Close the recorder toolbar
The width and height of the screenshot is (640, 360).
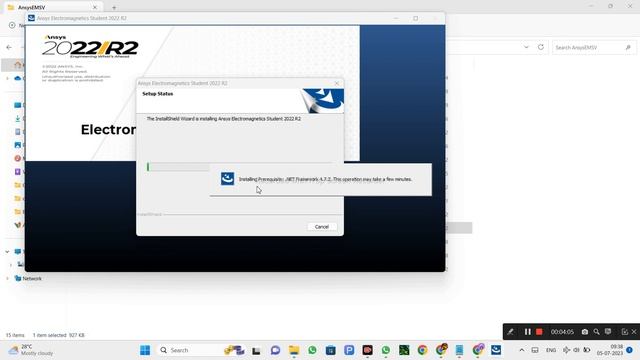click(634, 332)
